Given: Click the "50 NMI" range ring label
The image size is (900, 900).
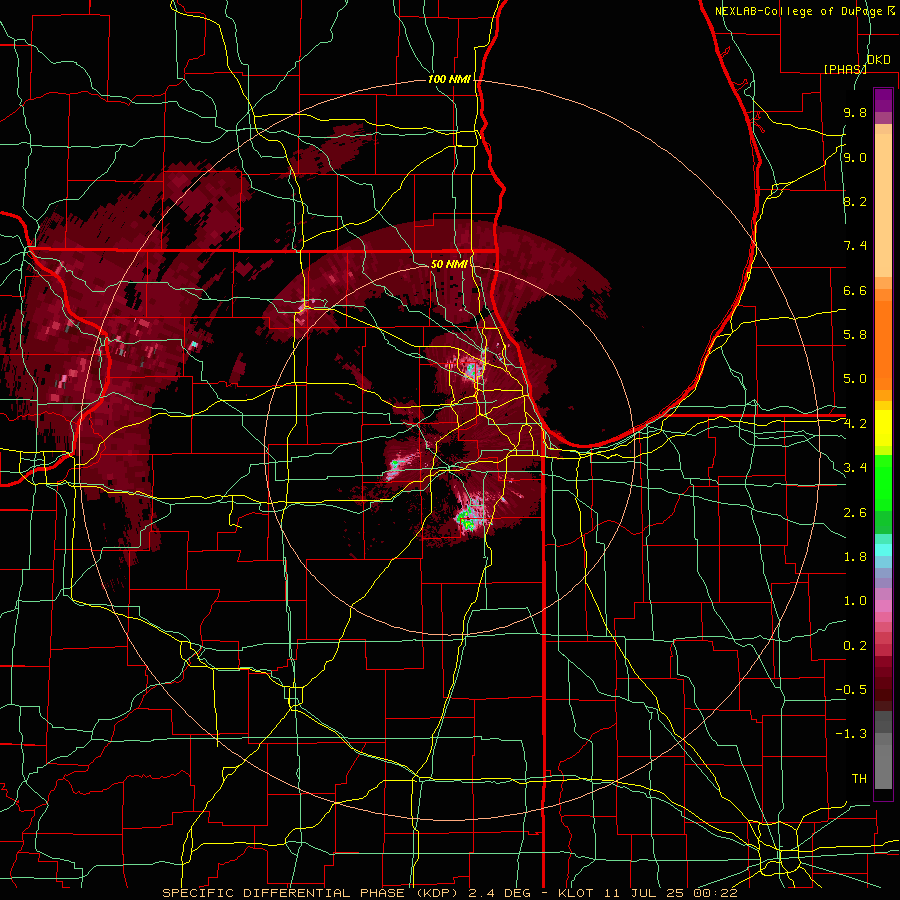Looking at the screenshot, I should click(449, 264).
